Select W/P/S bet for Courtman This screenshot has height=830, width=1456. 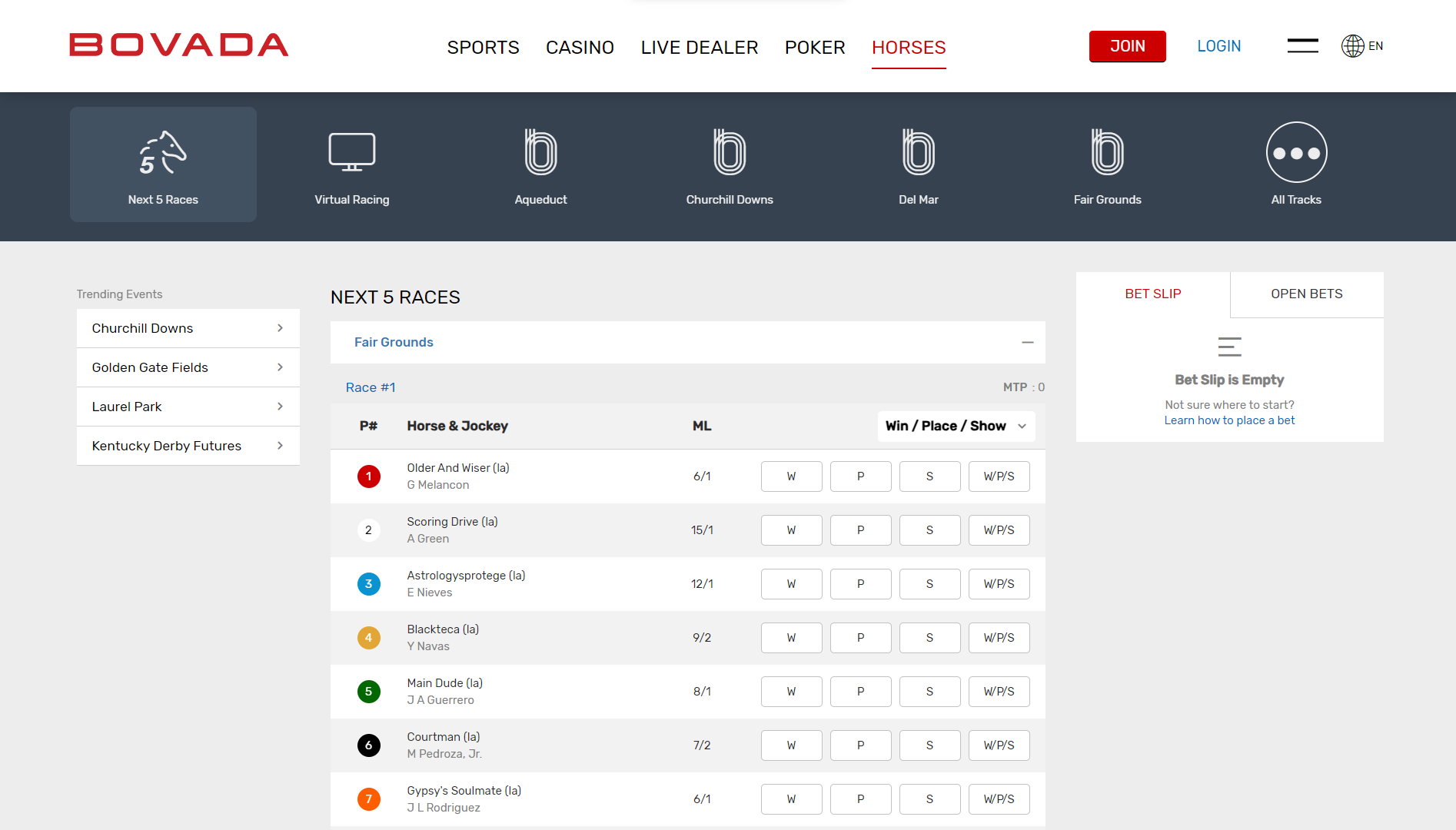coord(999,745)
